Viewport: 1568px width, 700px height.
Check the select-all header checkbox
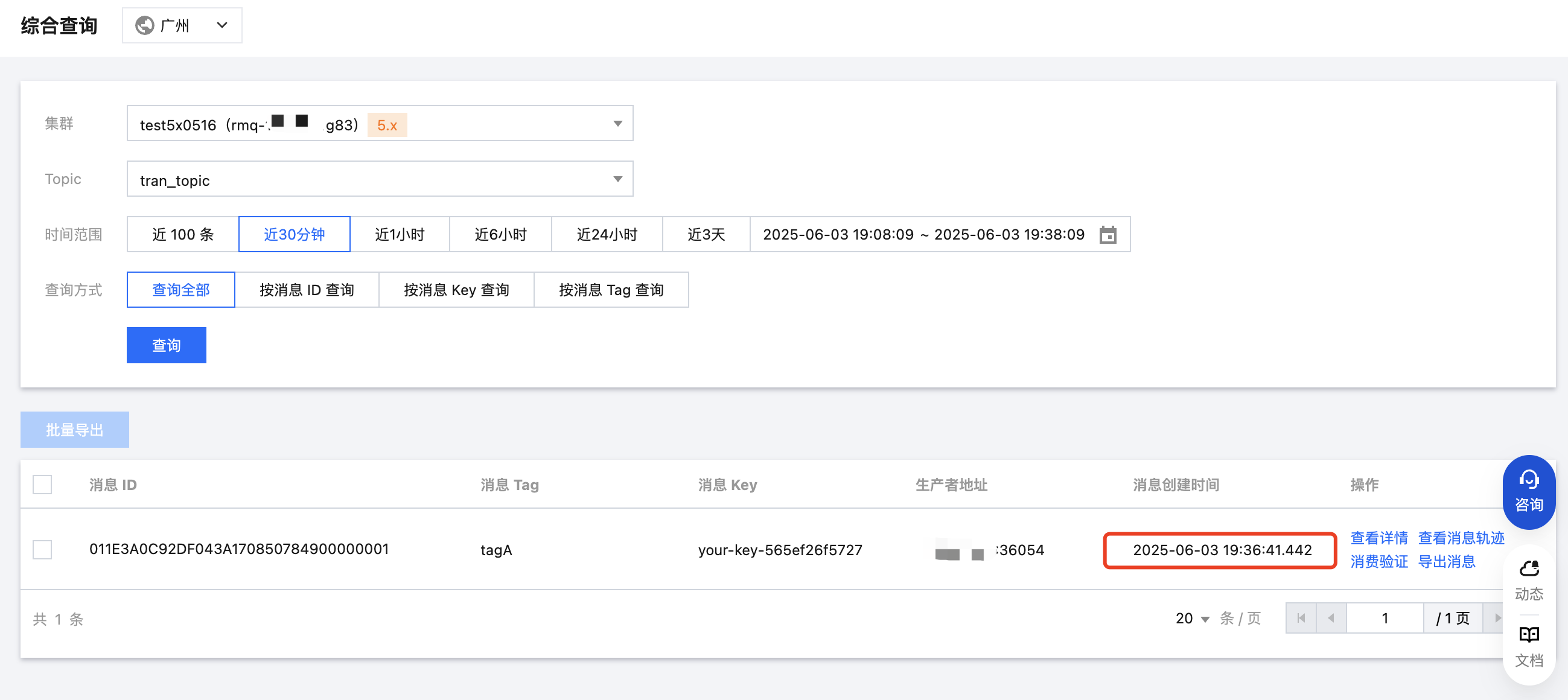(x=42, y=485)
